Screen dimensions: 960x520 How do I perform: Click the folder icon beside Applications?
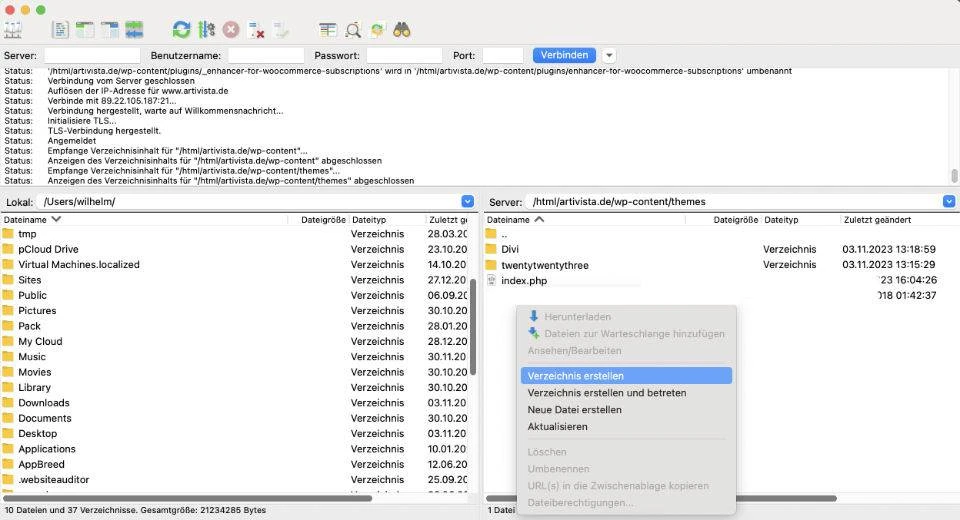click(8, 448)
